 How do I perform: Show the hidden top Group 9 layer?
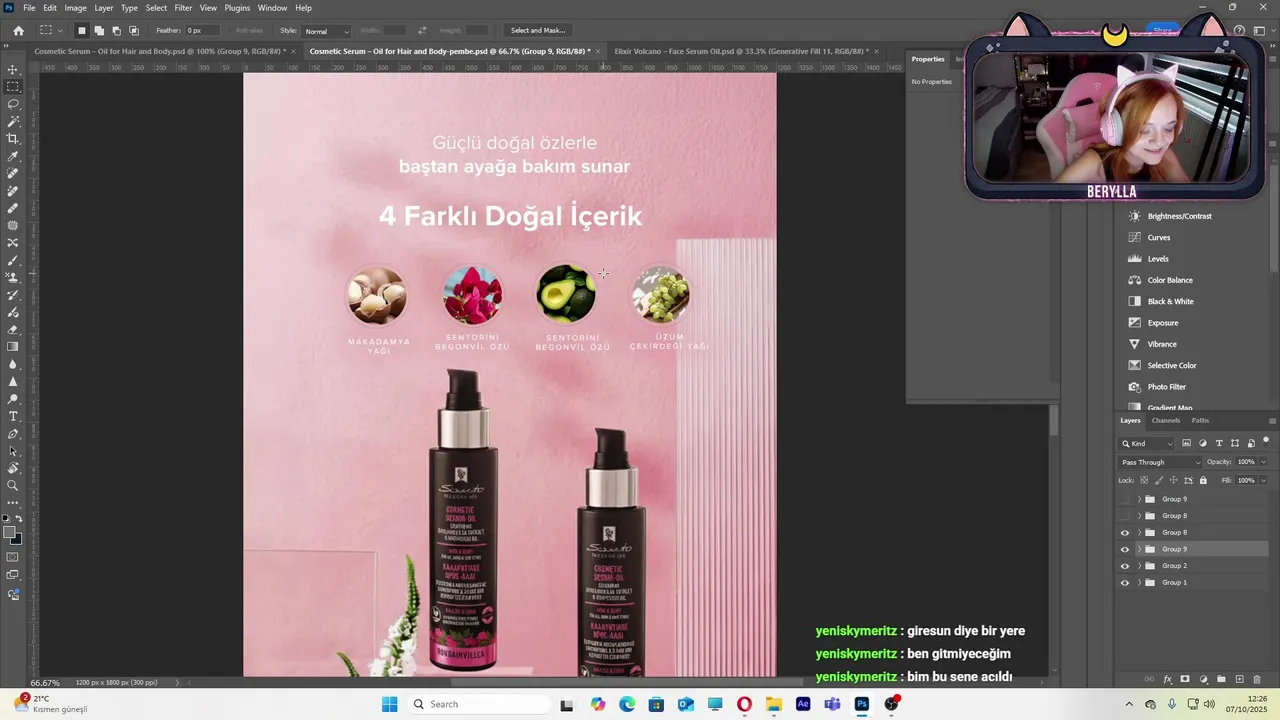coord(1125,499)
